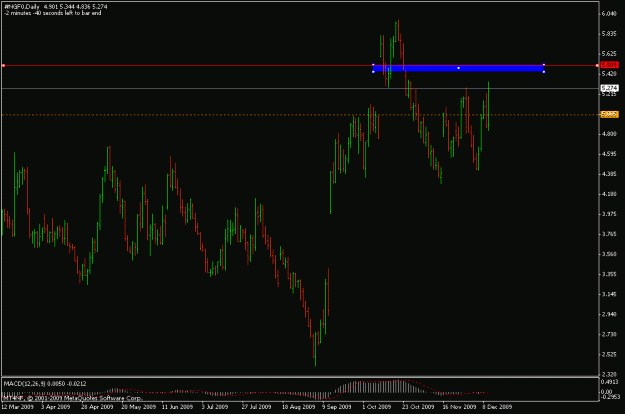Click the 2.730 price scale label

coord(609,334)
